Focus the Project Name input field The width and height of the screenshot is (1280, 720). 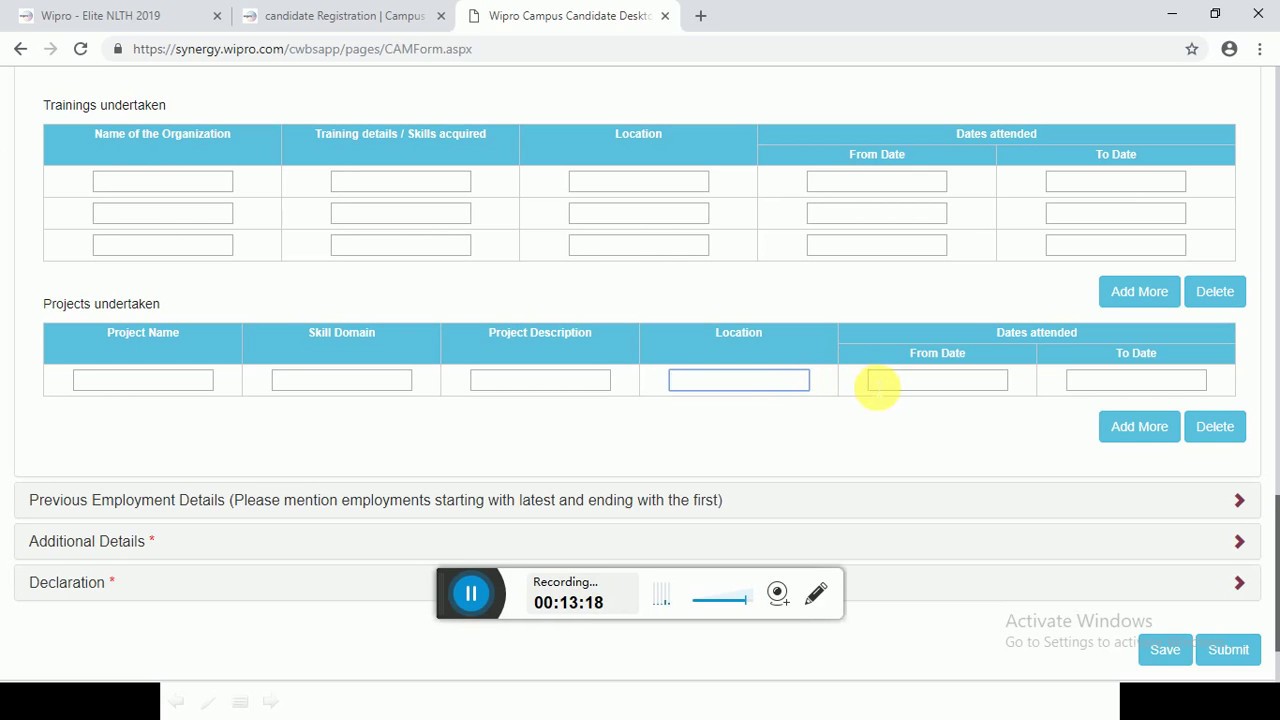pyautogui.click(x=143, y=380)
